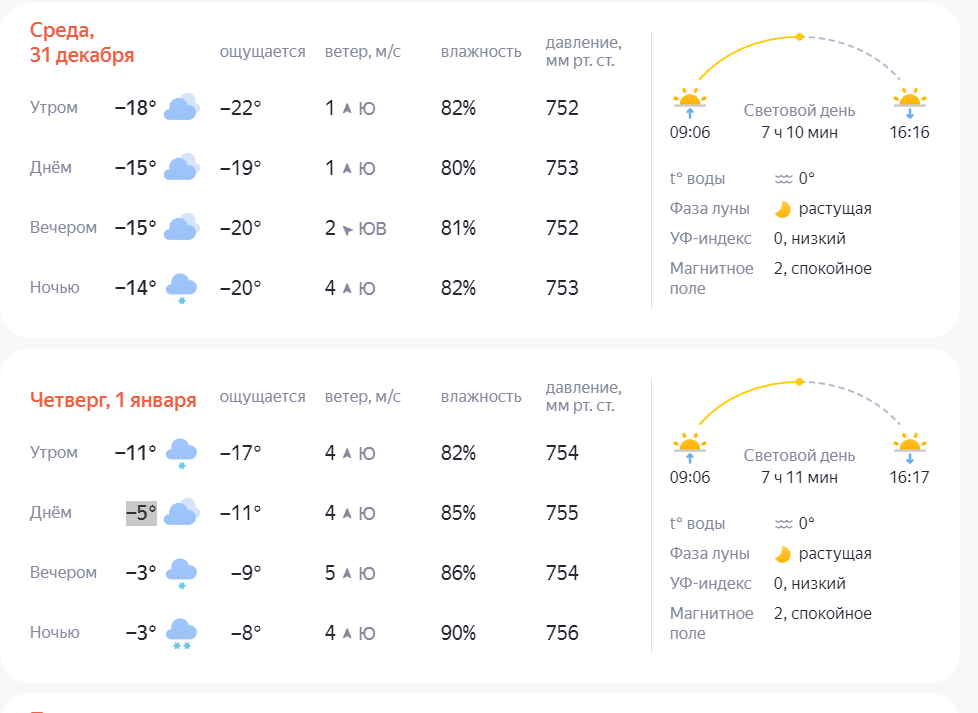Screen dimensions: 978x713
Task: Click the cloud icon for Thursday daytime
Action: (x=182, y=513)
